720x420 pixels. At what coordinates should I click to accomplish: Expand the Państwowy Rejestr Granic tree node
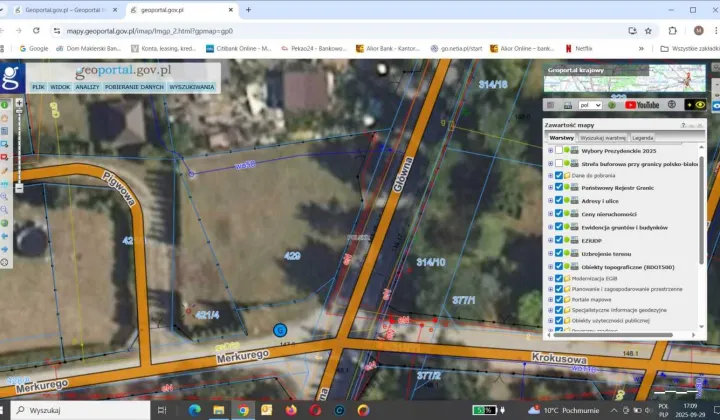click(550, 187)
